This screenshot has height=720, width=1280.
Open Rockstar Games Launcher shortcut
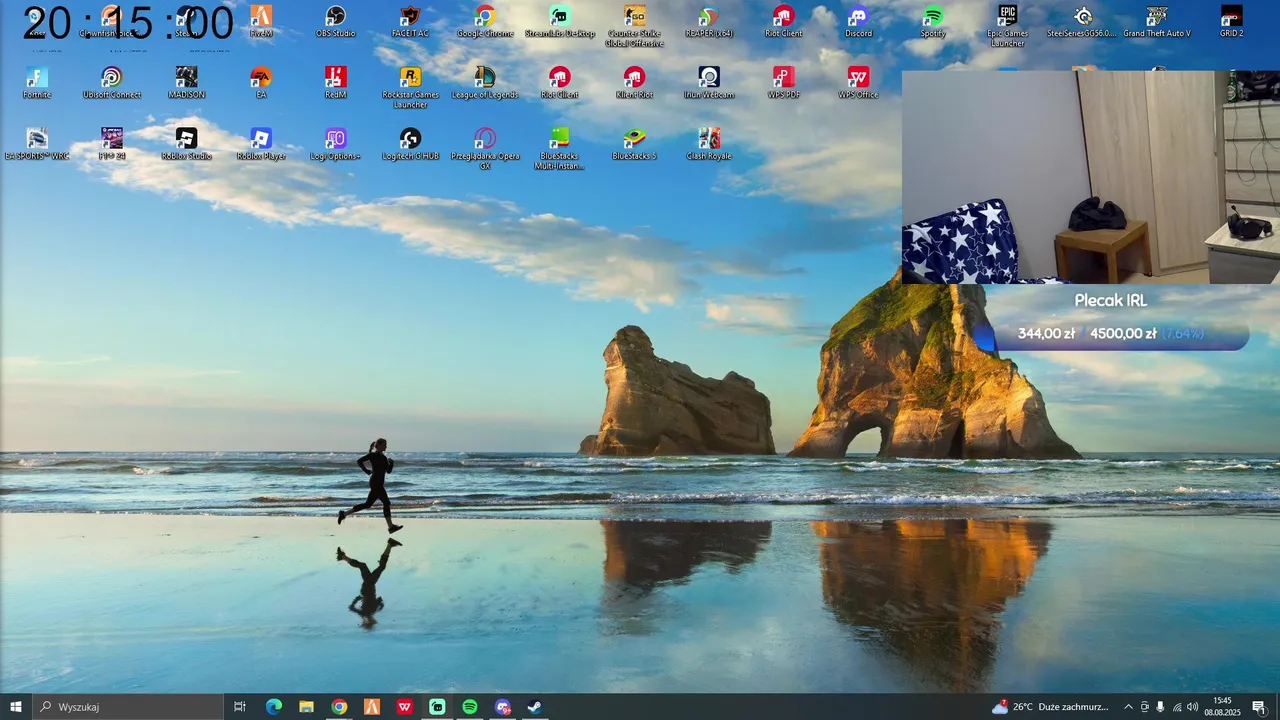[410, 88]
